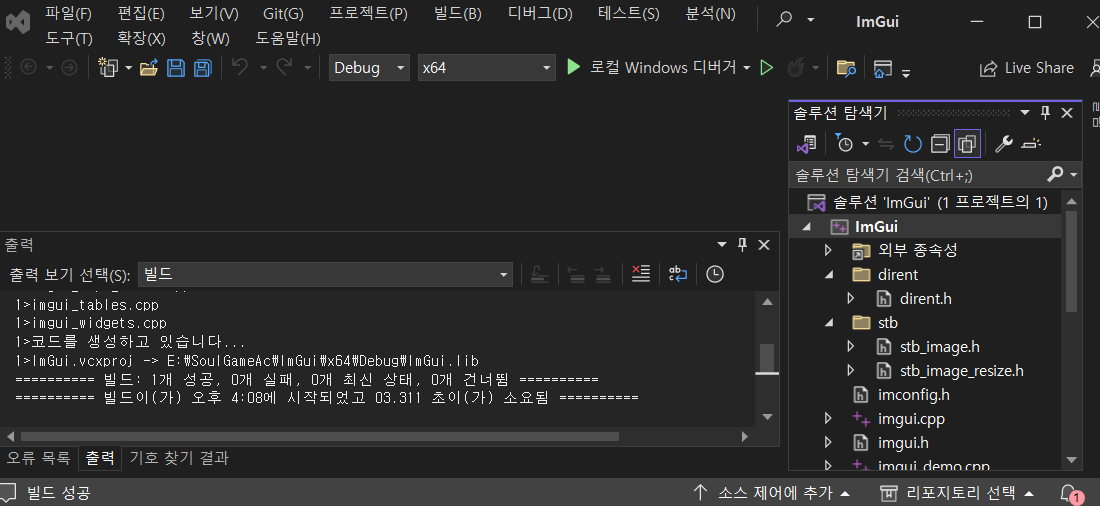Open the new project icon dropdown arrow
This screenshot has width=1100, height=506.
tap(128, 68)
